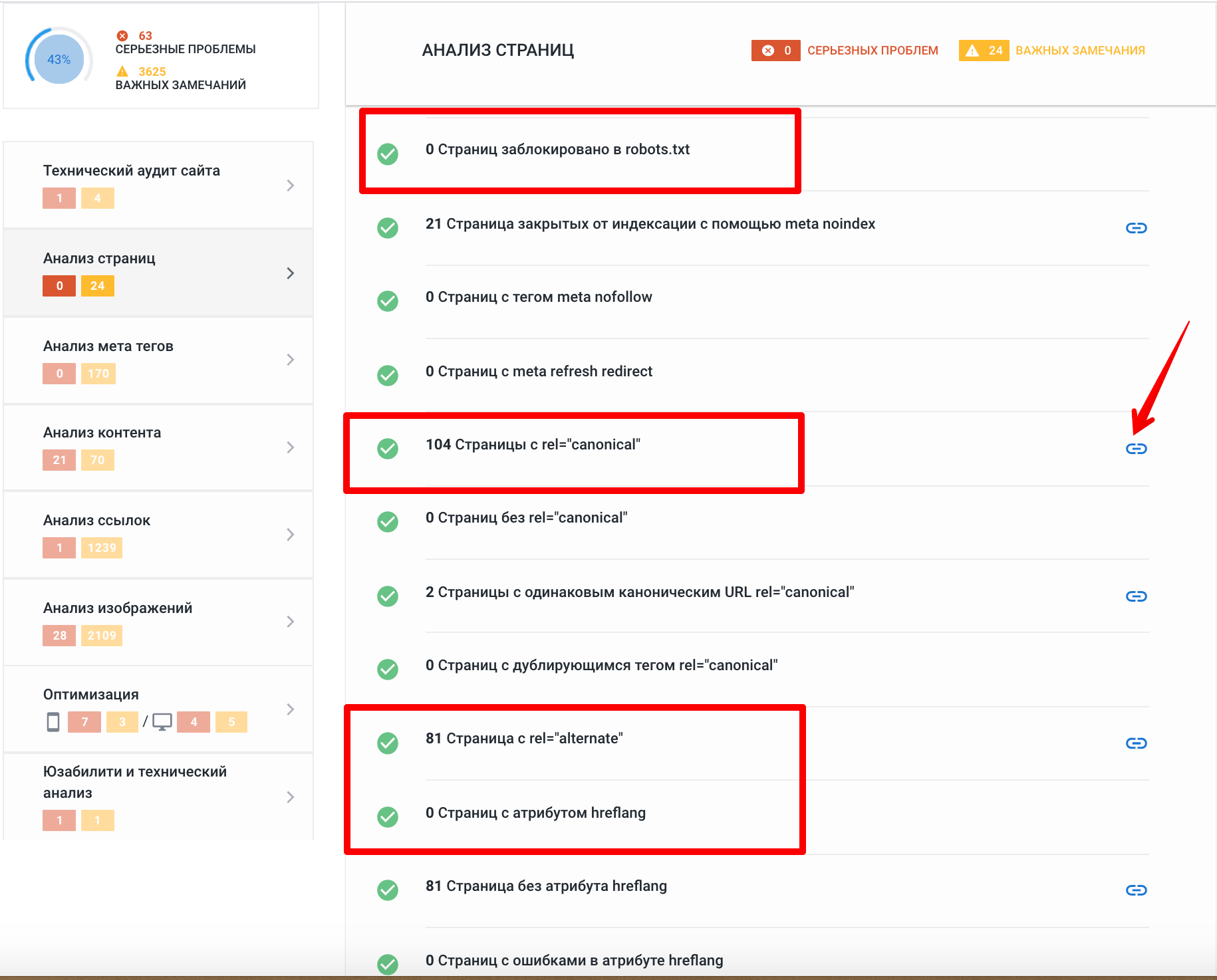The width and height of the screenshot is (1217, 980).
Task: Click green check icon for meta refresh redirect row
Action: pos(388,376)
